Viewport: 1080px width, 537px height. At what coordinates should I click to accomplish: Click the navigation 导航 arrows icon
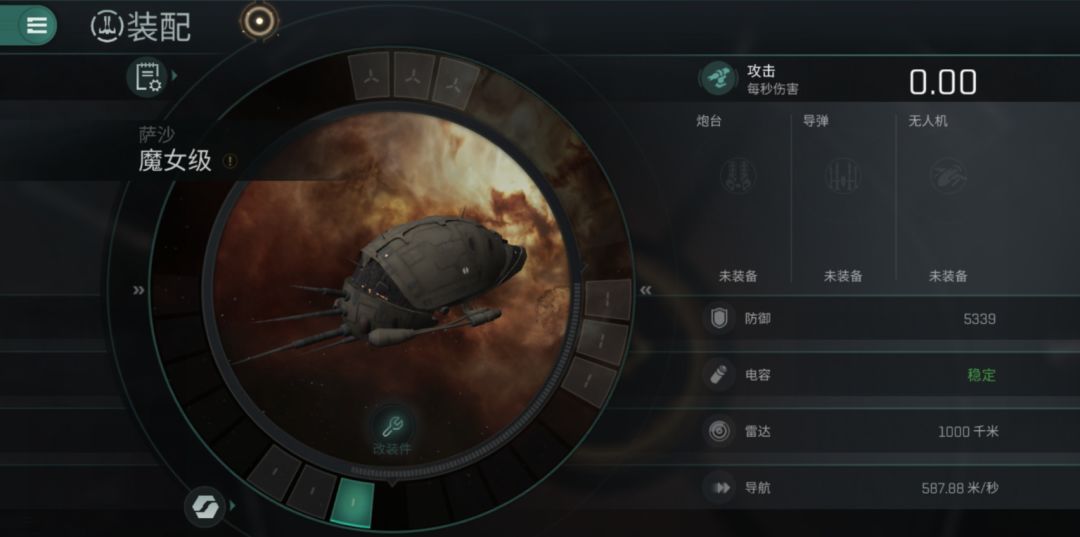(x=721, y=488)
